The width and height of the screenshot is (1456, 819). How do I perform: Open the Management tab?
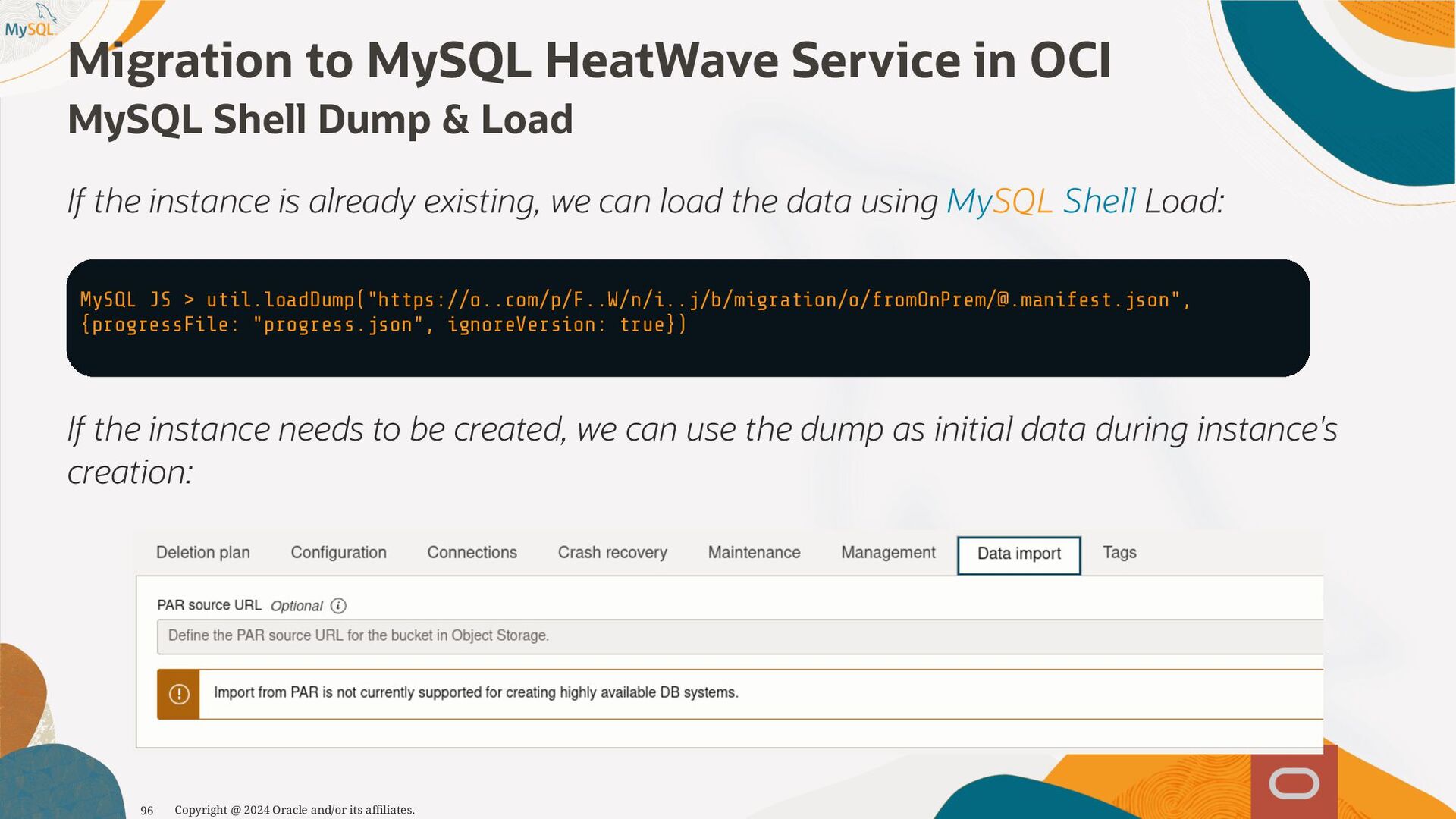tap(888, 553)
